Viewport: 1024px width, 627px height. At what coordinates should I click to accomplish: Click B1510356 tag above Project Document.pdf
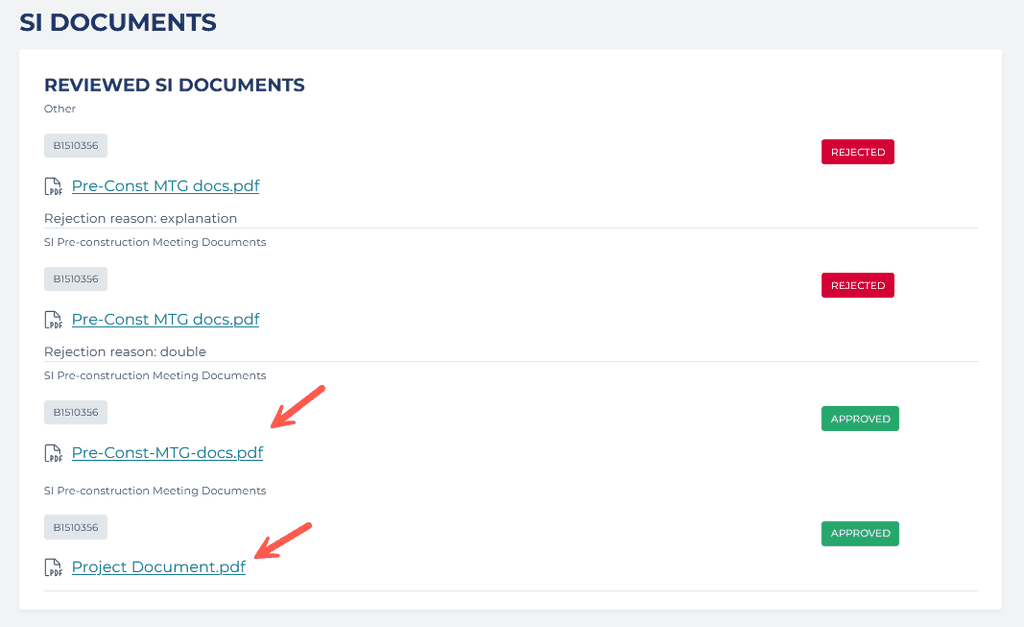pyautogui.click(x=76, y=528)
